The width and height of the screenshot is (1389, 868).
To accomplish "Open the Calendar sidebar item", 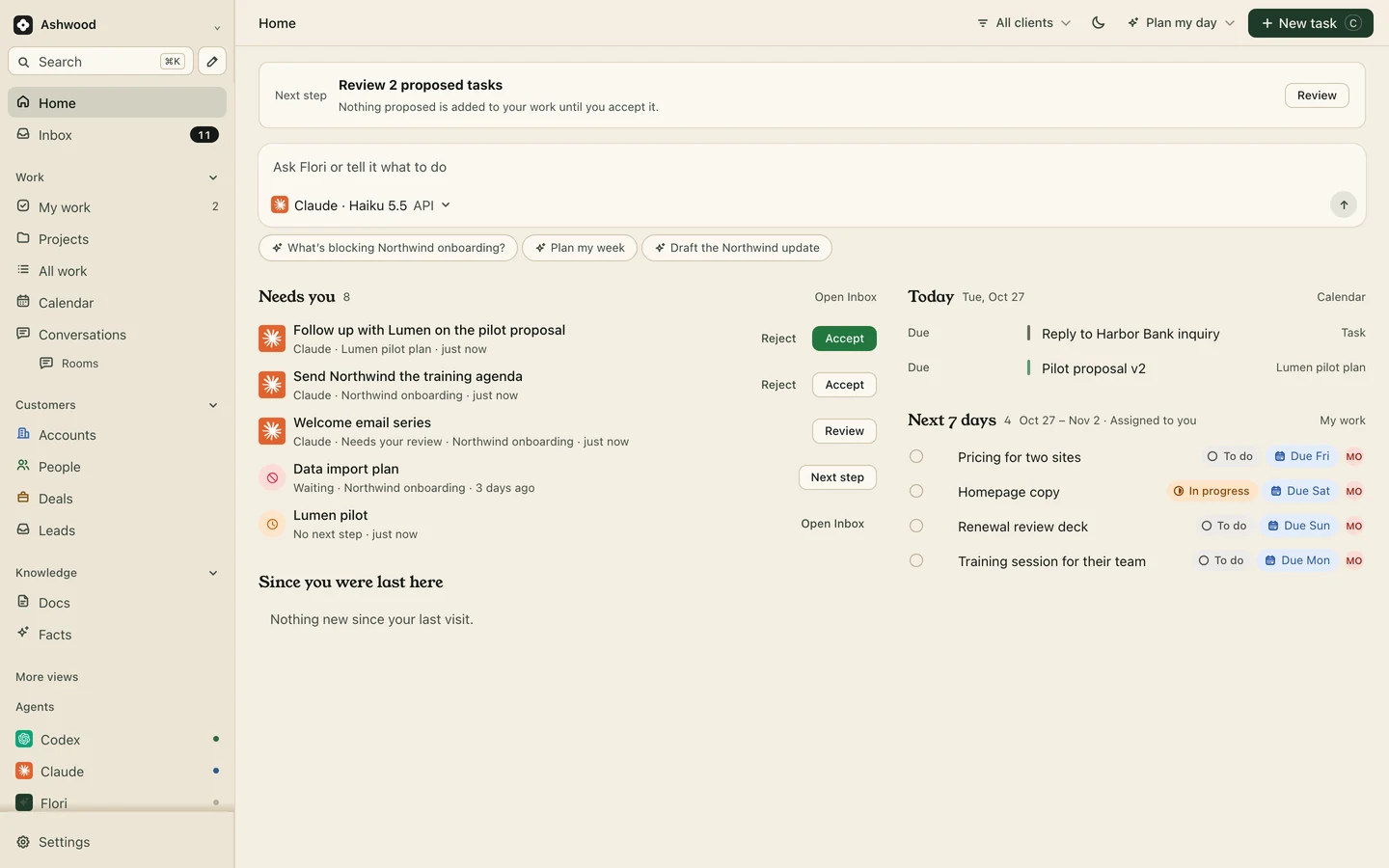I will (117, 303).
